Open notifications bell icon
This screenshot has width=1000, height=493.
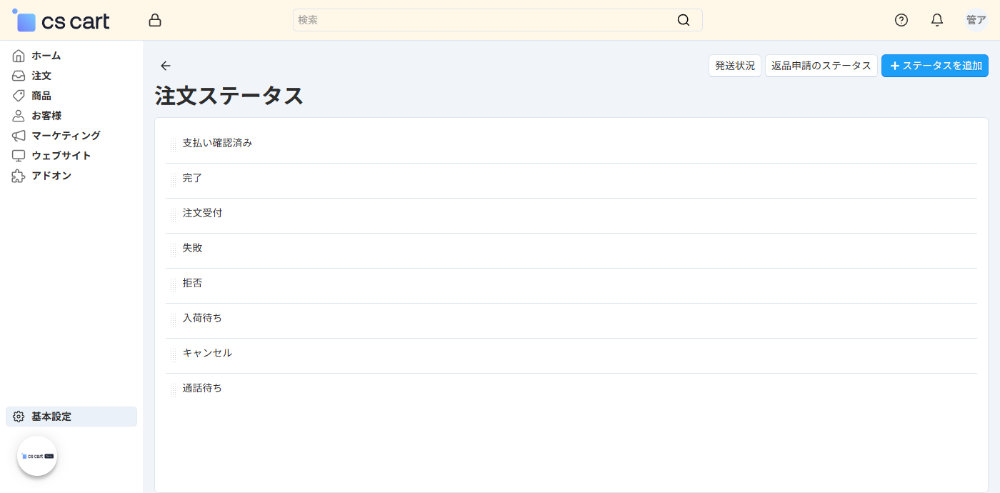937,20
